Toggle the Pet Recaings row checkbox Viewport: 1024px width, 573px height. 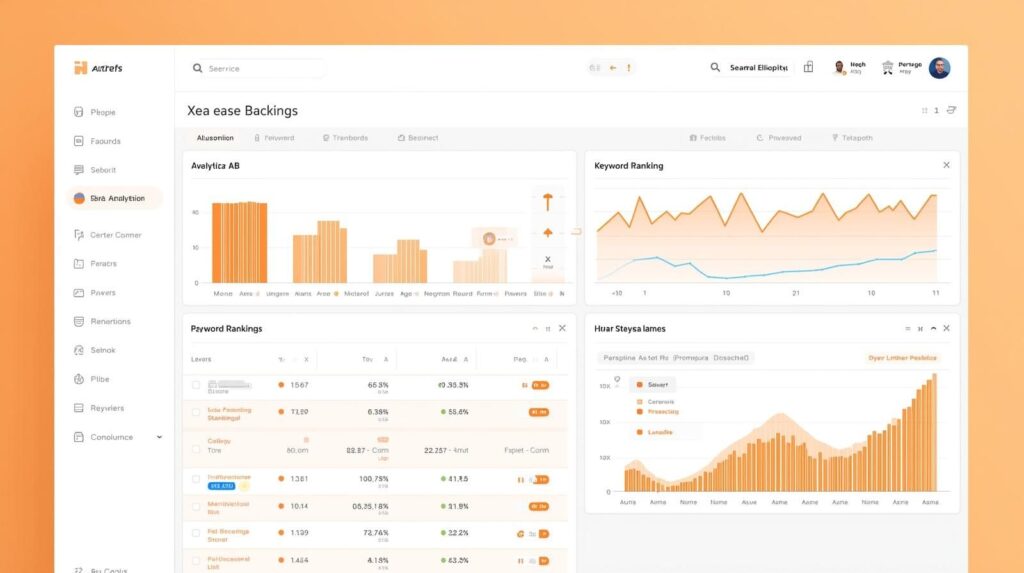[196, 534]
